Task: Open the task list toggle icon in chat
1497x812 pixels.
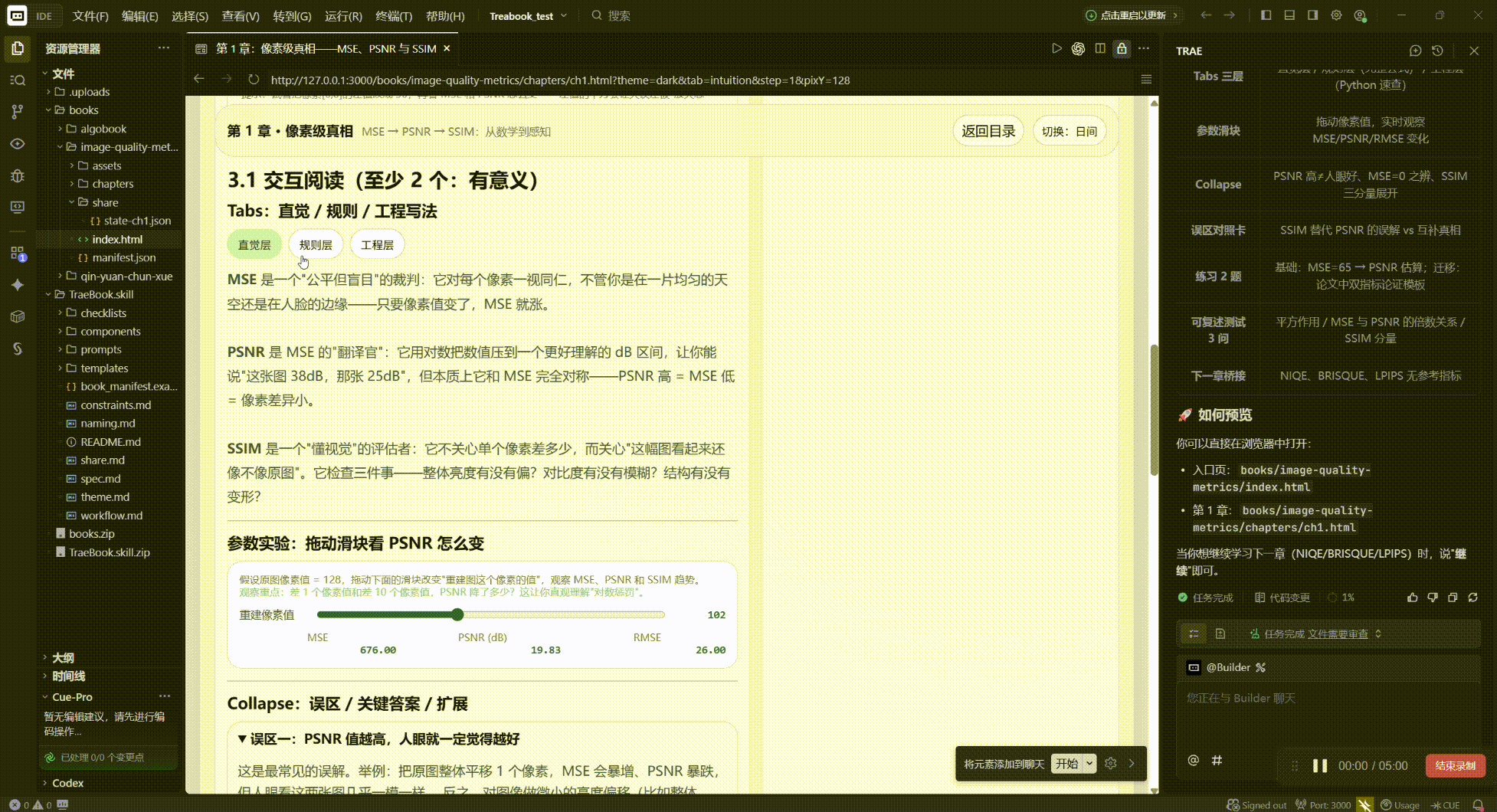Action: pyautogui.click(x=1194, y=634)
